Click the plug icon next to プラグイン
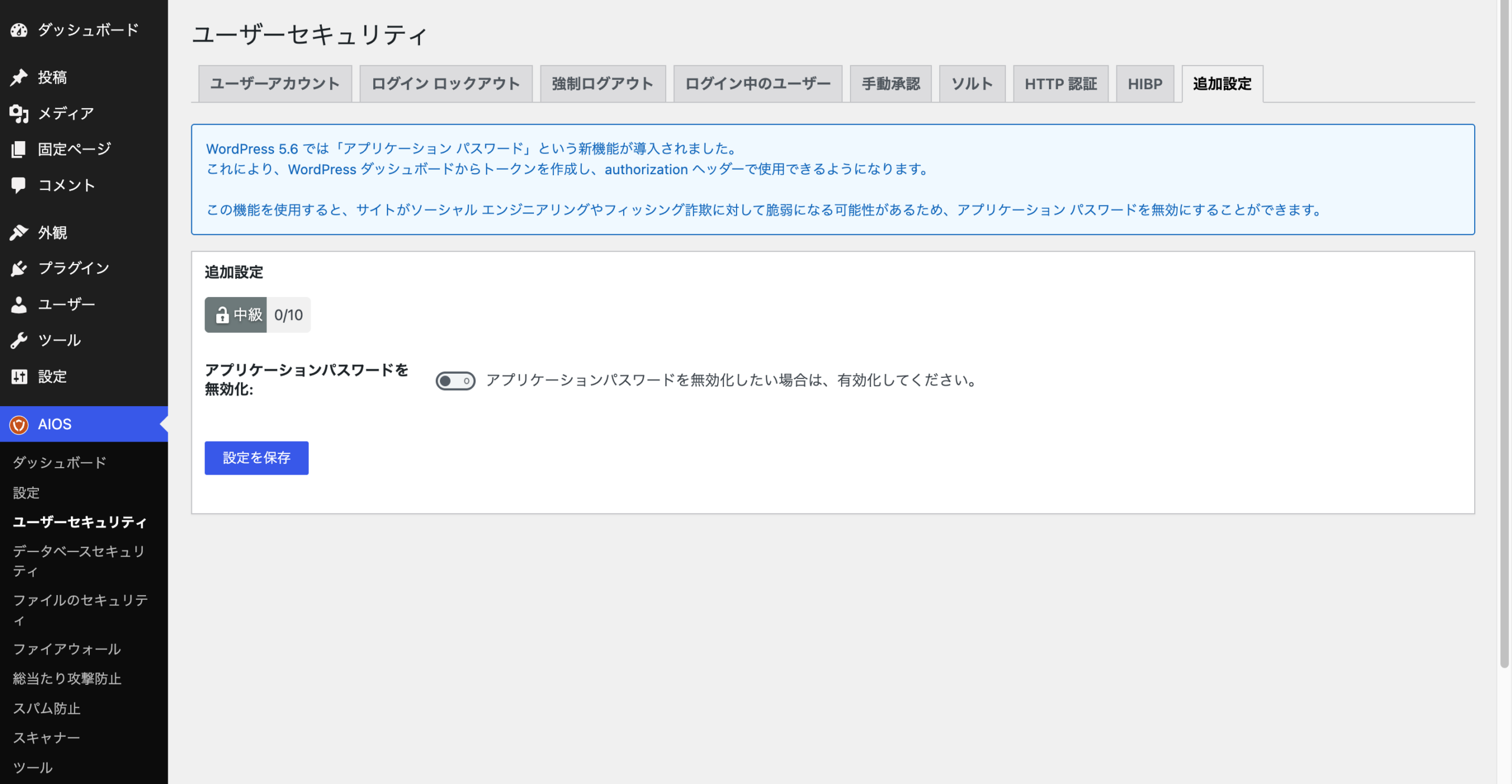Viewport: 1512px width, 784px height. 19,269
